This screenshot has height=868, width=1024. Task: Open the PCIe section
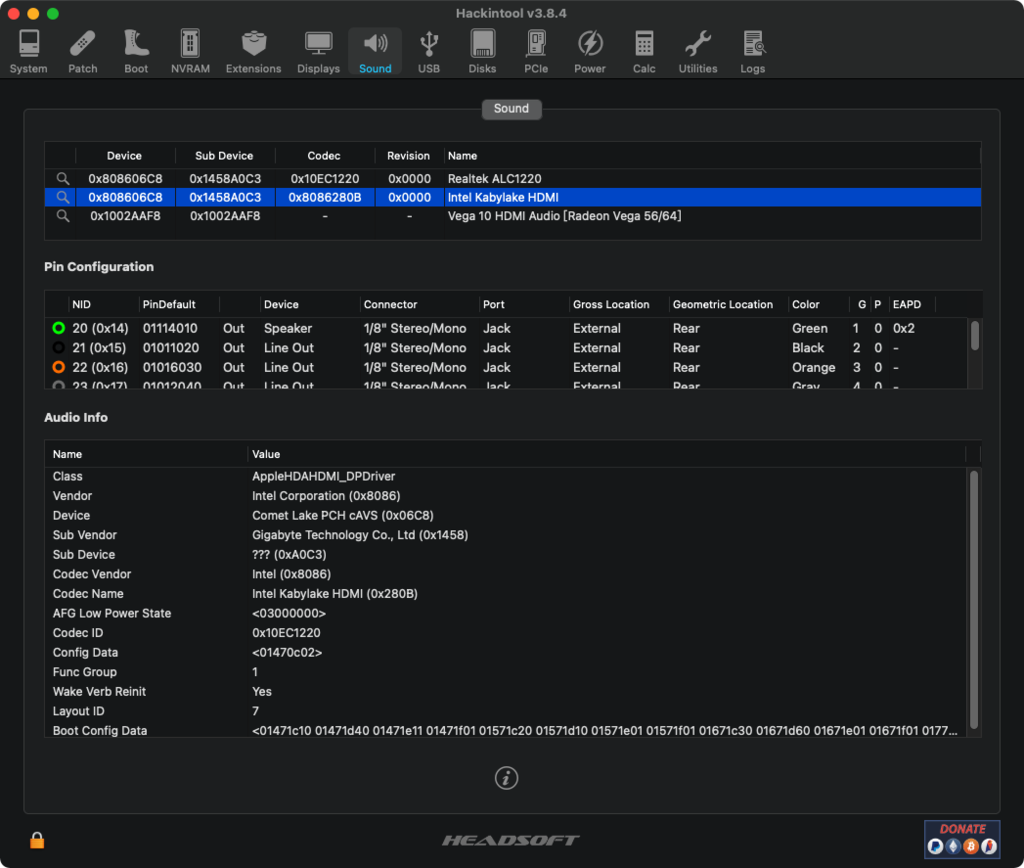536,52
